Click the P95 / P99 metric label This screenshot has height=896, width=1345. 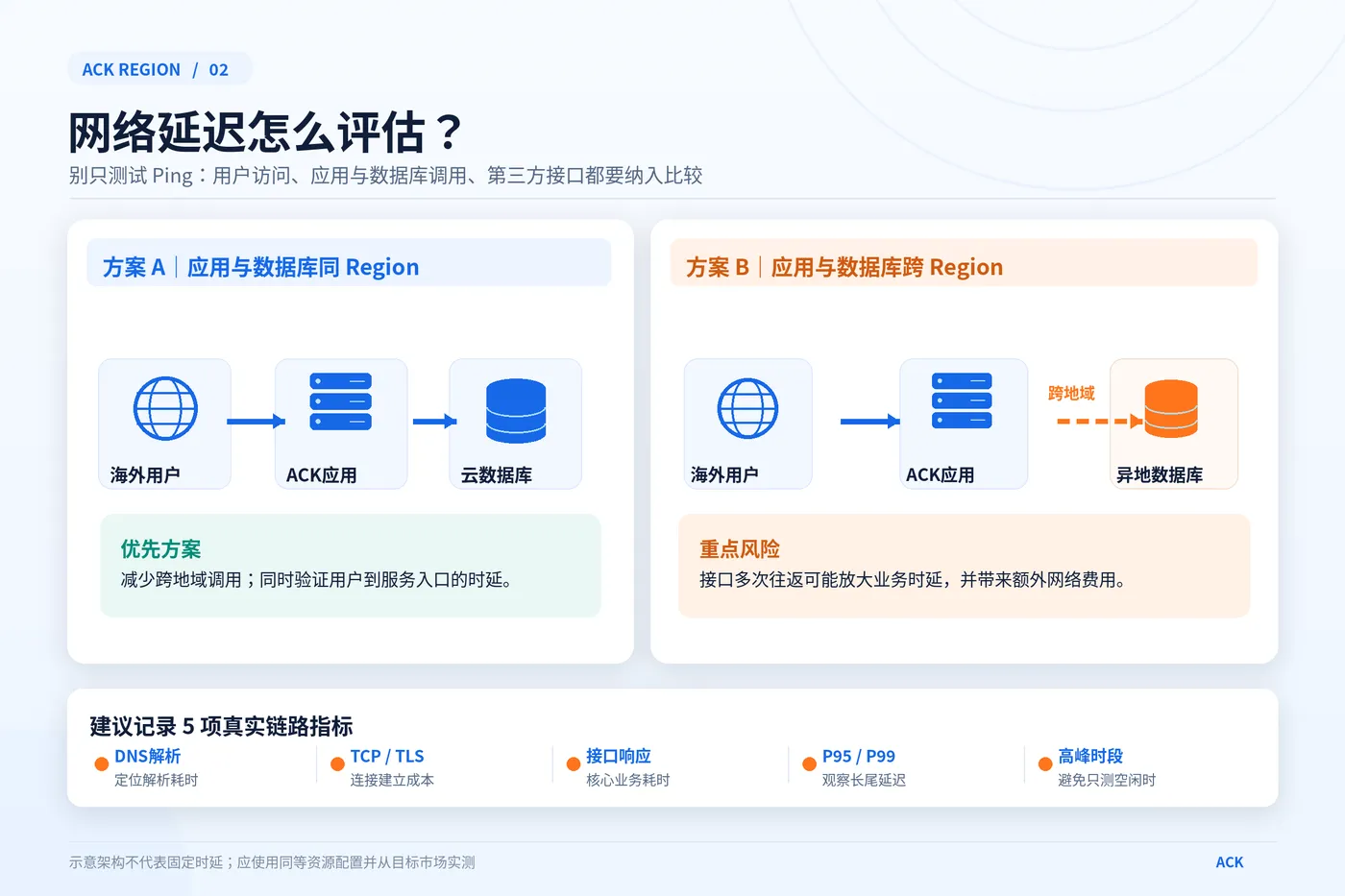click(x=859, y=757)
